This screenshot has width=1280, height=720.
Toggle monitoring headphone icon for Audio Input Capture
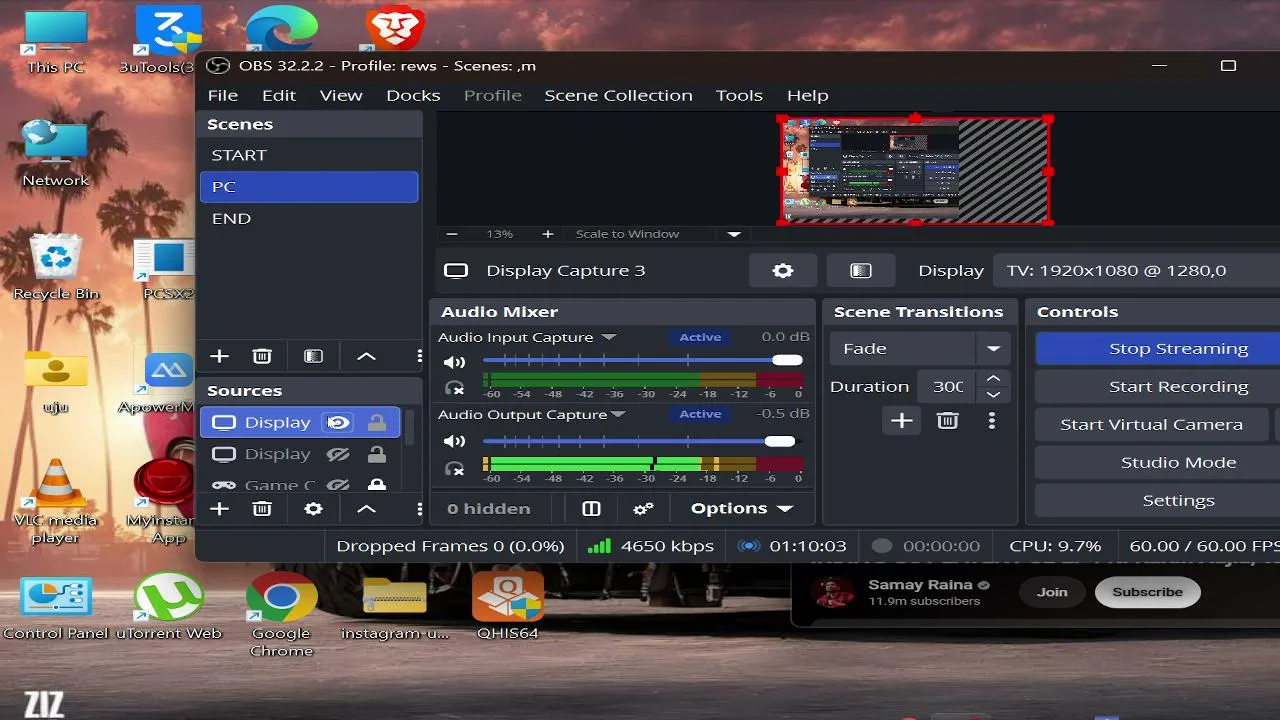tap(455, 388)
